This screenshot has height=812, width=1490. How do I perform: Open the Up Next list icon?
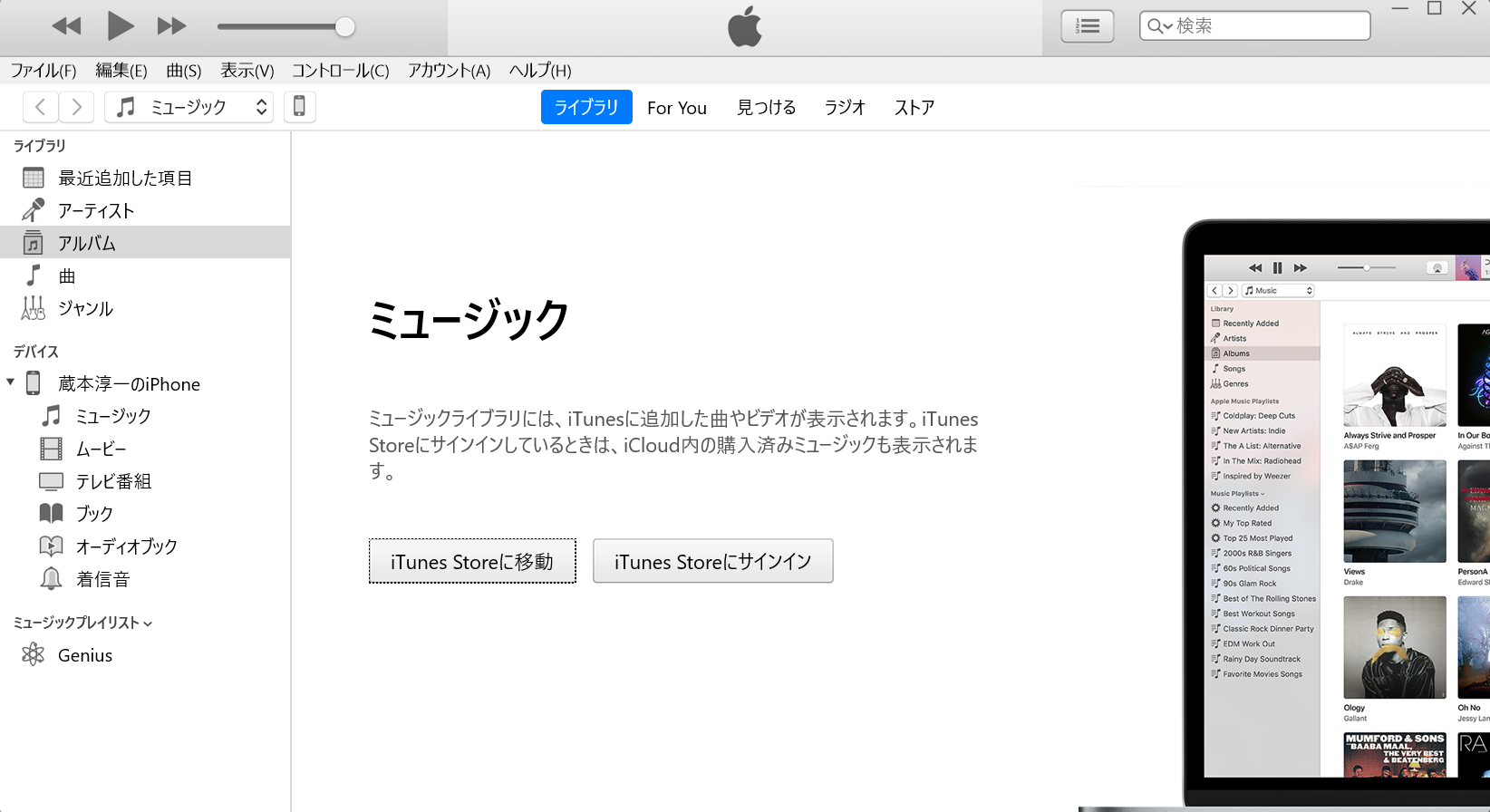tap(1088, 26)
